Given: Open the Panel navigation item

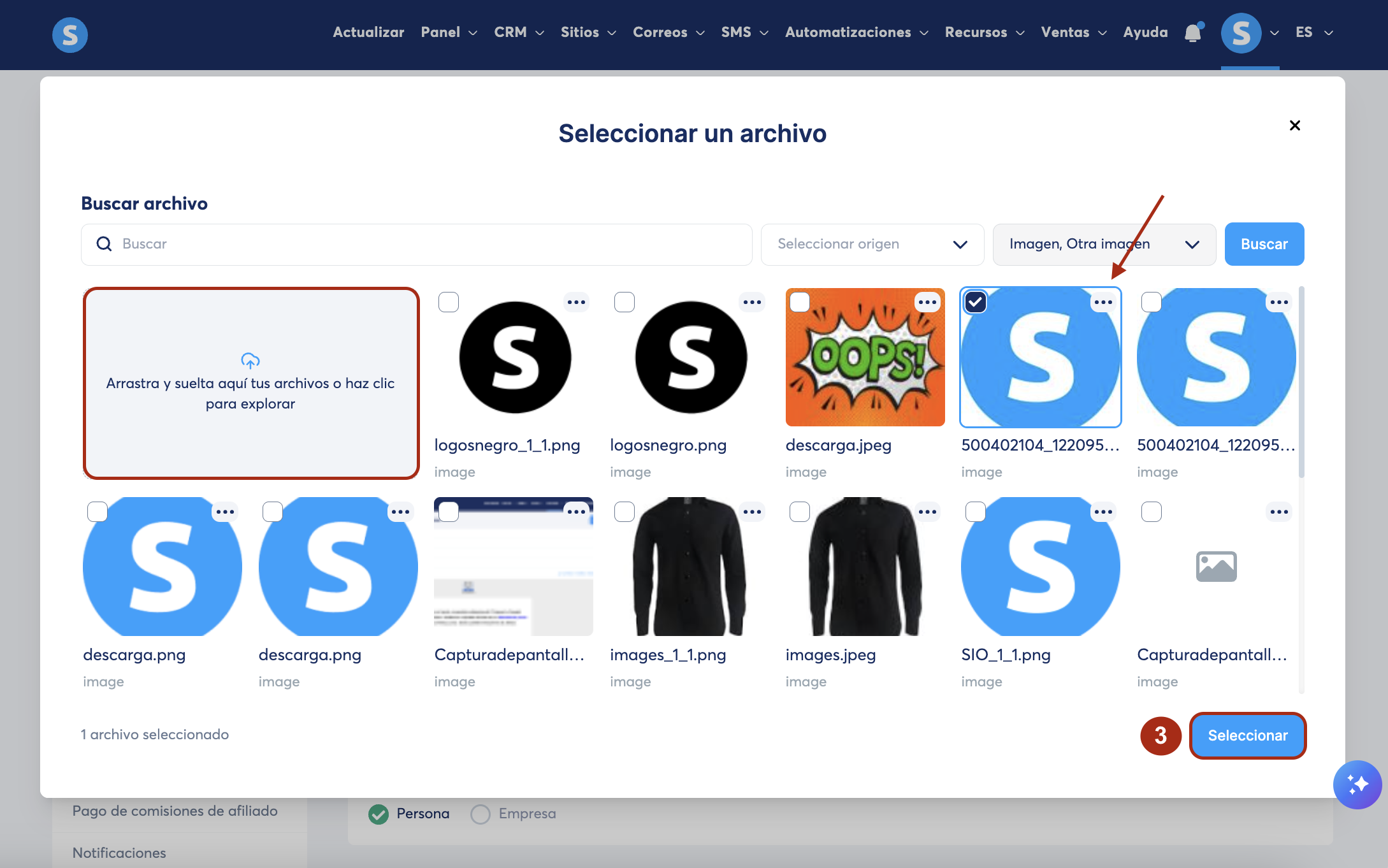Looking at the screenshot, I should [449, 33].
